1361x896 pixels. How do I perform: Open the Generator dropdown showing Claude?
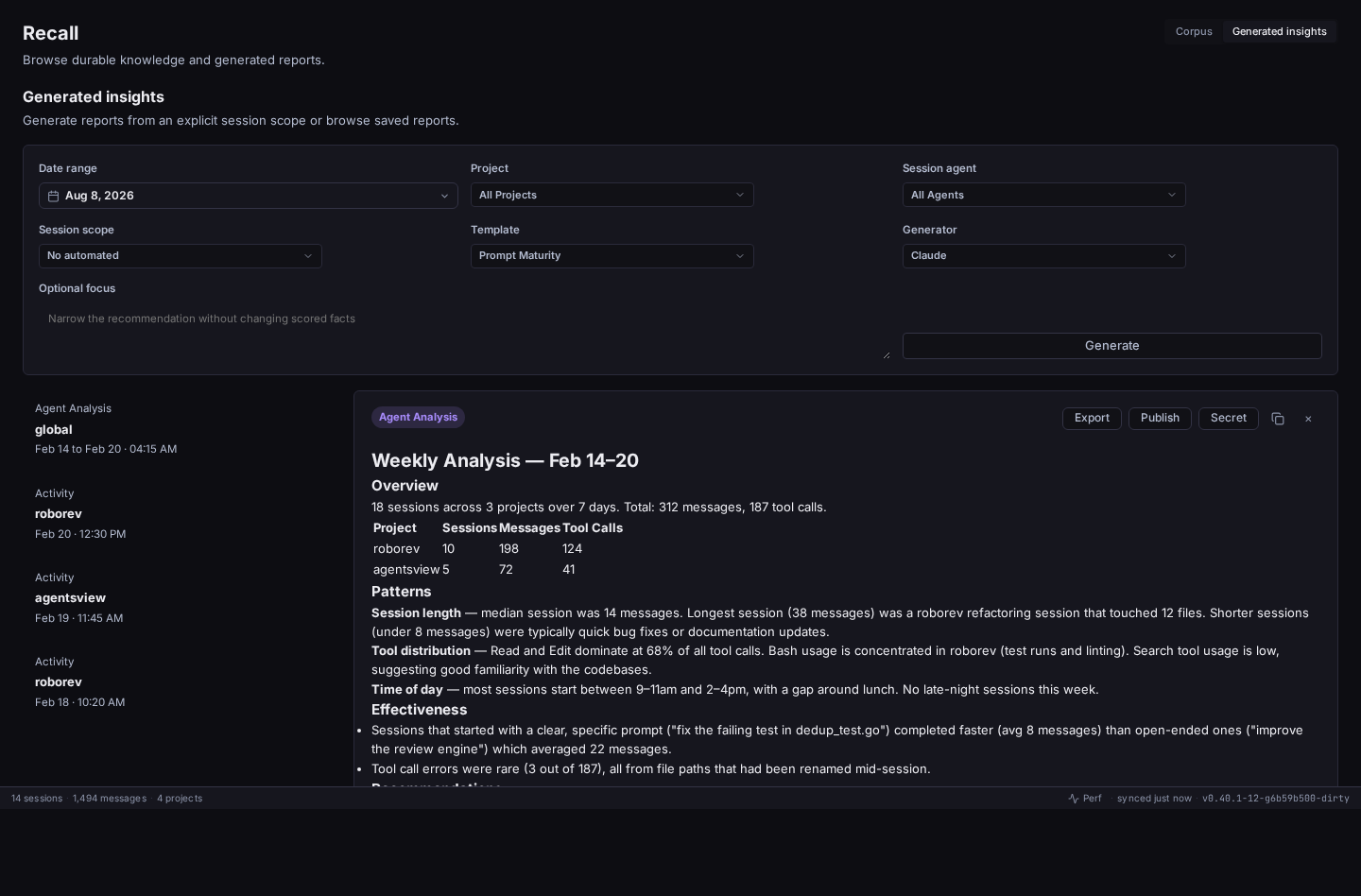pos(1043,256)
